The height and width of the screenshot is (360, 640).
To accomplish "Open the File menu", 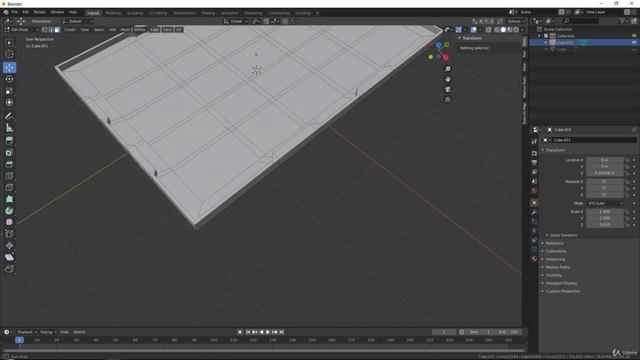I will 15,12.
